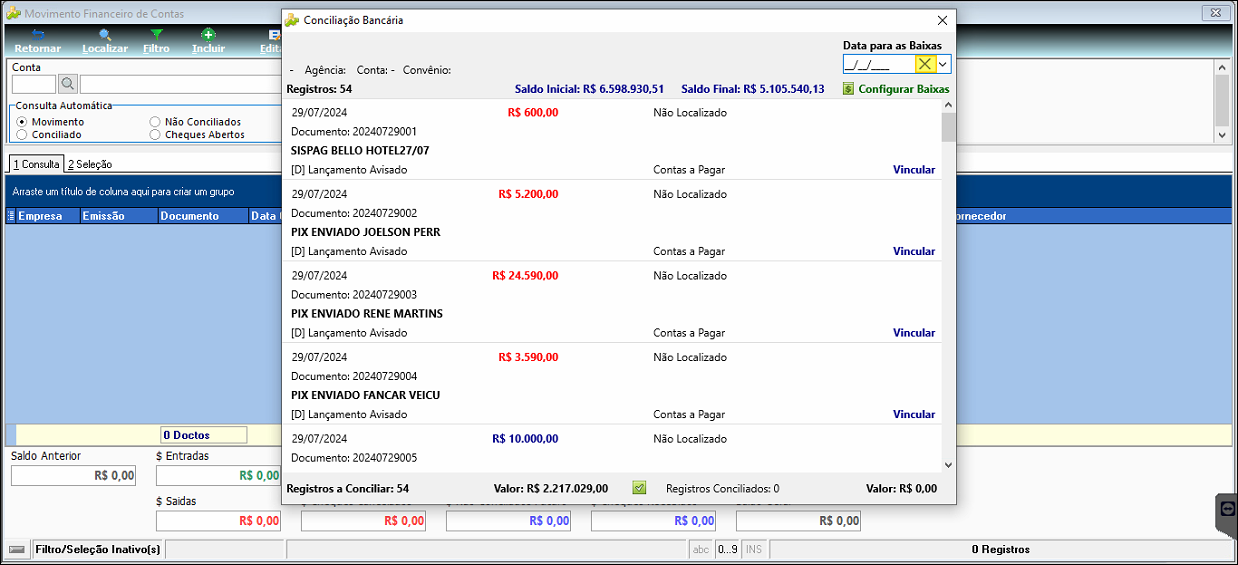
Task: Close the Conciliação Bancária dialog
Action: click(941, 20)
